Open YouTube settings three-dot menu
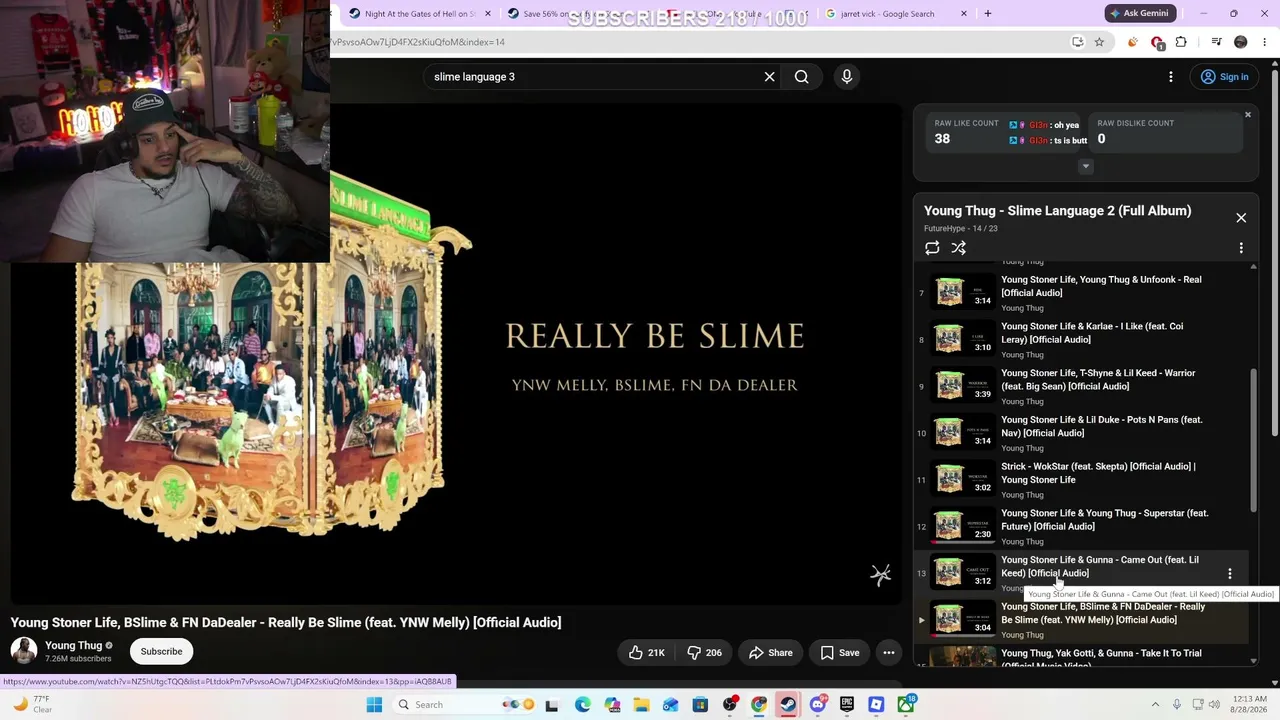1280x720 pixels. click(x=1171, y=77)
